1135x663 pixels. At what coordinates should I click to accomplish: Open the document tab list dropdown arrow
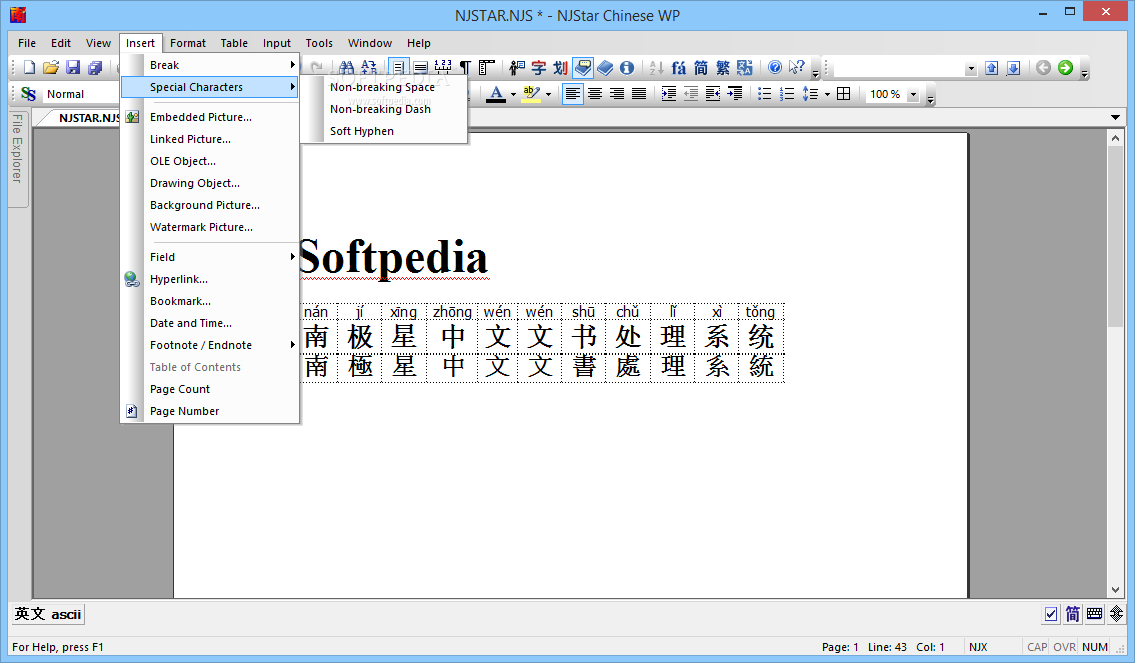[1115, 117]
